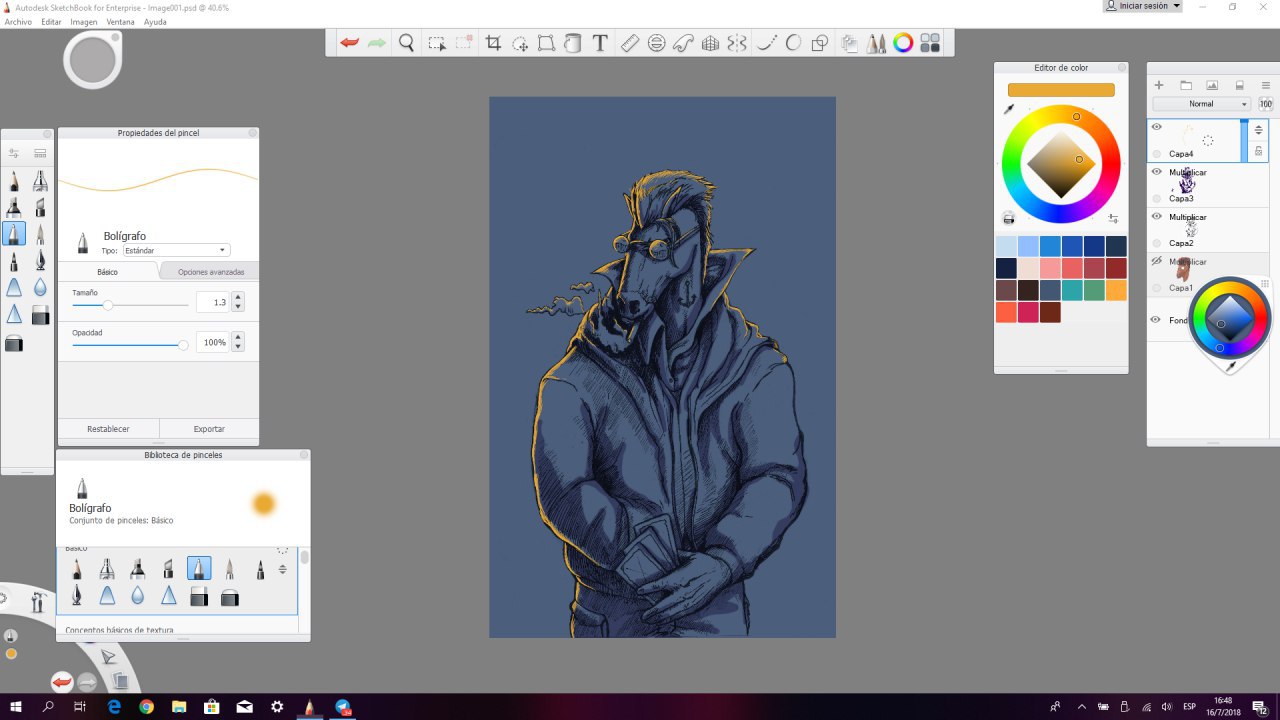1280x720 pixels.
Task: Toggle the Symmetry tool
Action: [x=737, y=43]
